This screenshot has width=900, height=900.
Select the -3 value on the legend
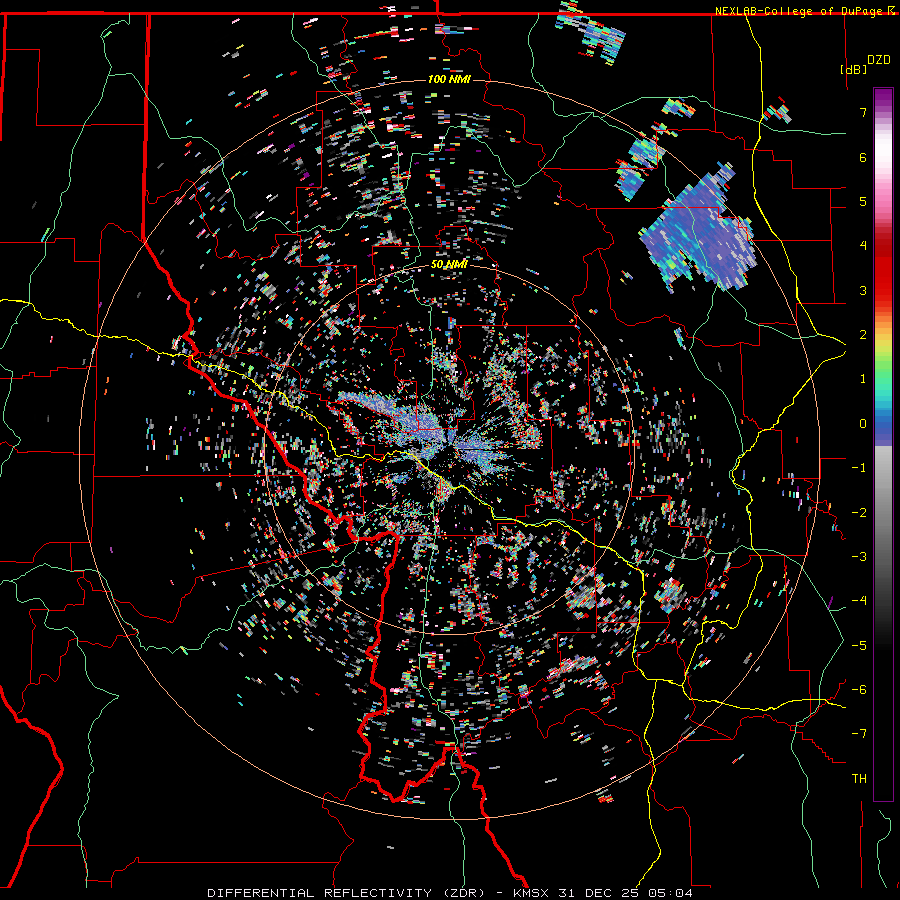[859, 557]
